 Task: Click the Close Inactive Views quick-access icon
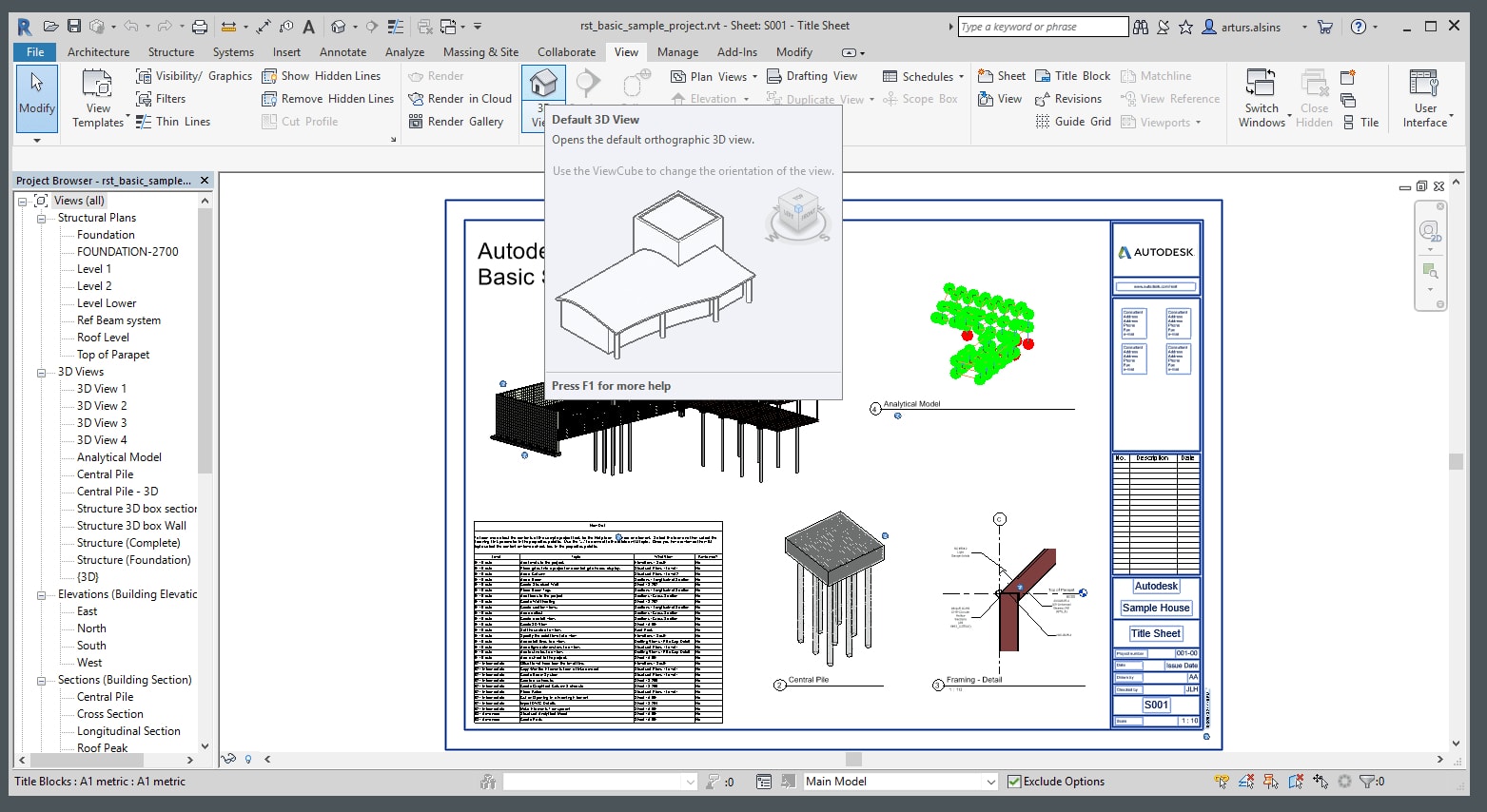[425, 27]
